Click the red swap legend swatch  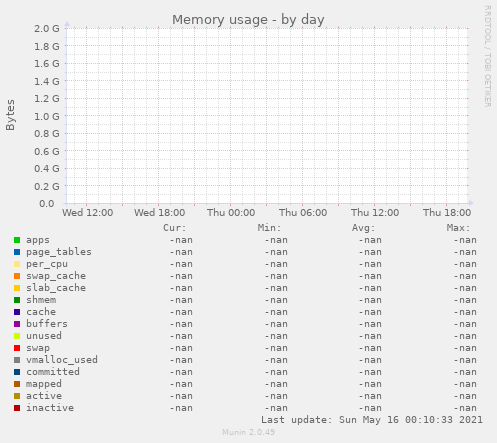point(17,348)
